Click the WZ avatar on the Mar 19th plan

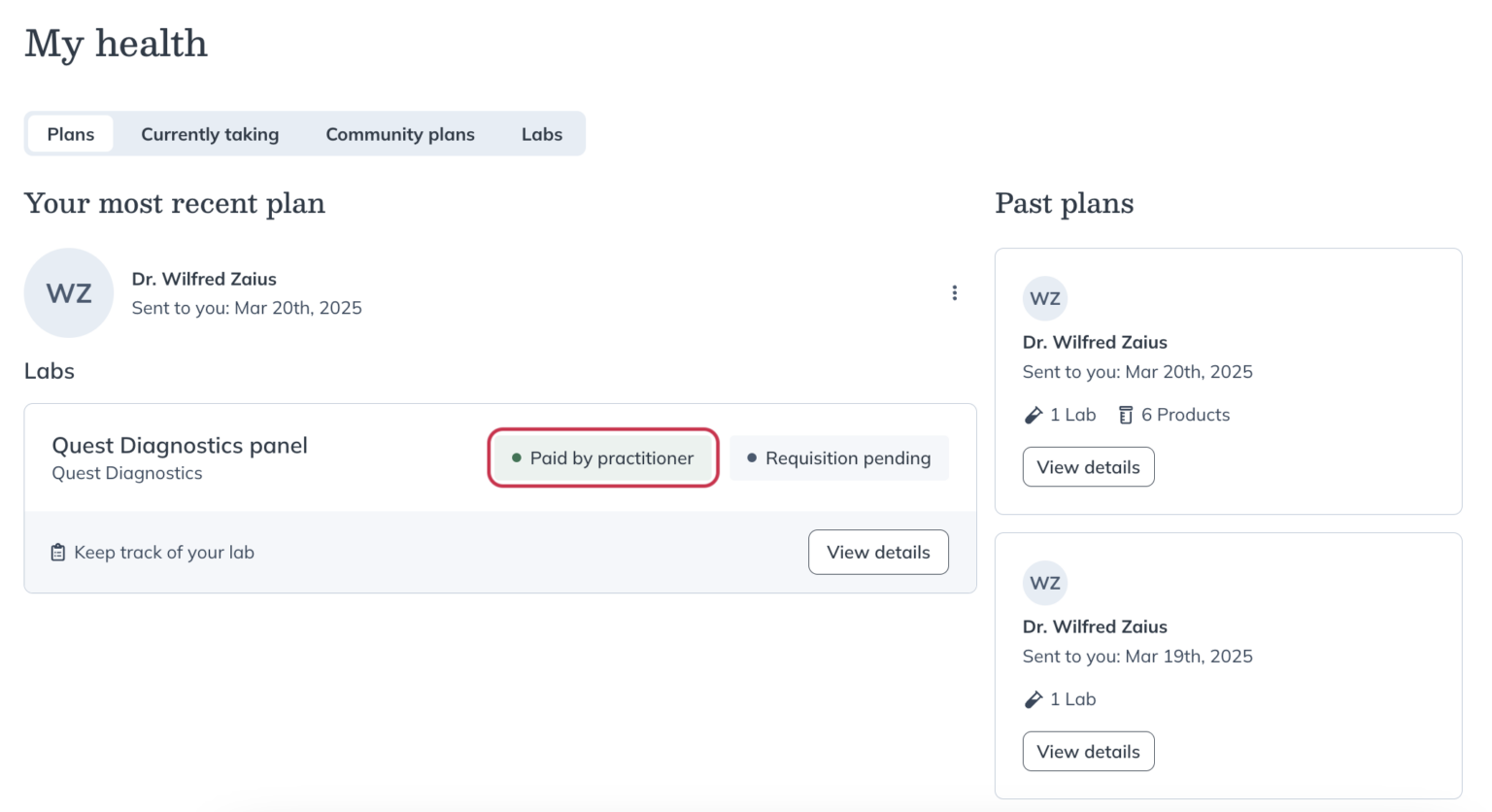(x=1044, y=583)
